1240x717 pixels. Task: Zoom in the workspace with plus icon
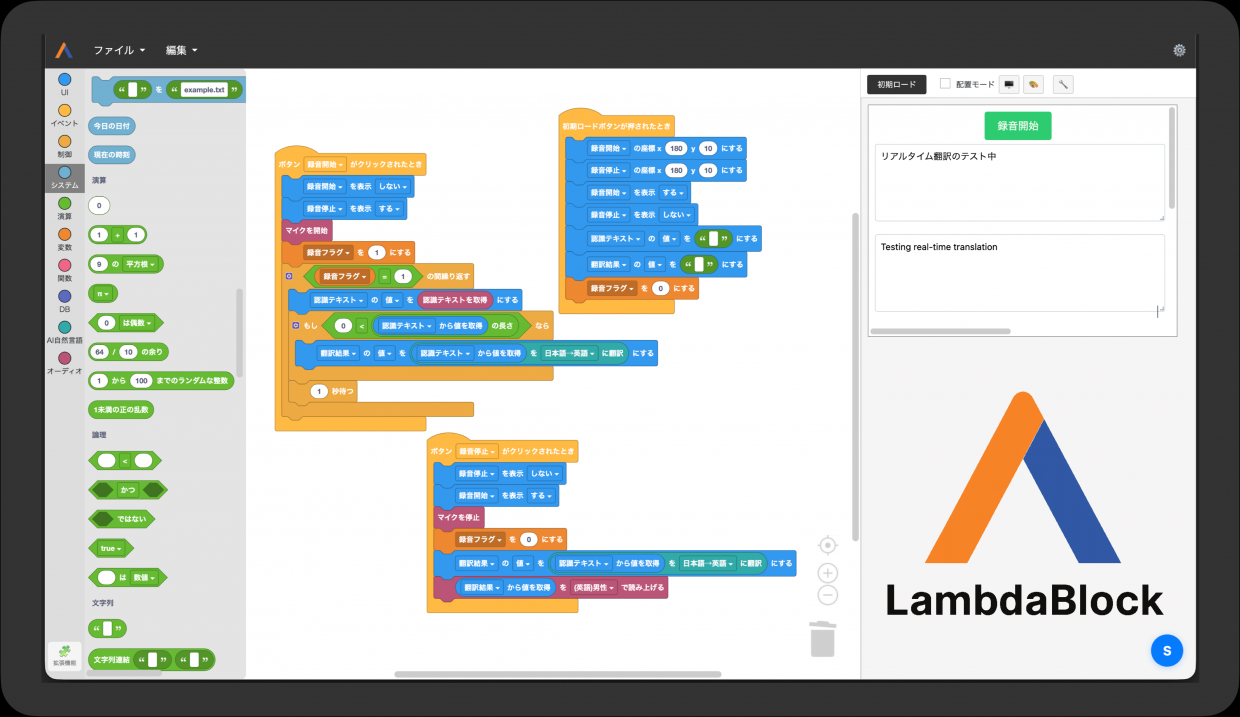click(x=827, y=573)
